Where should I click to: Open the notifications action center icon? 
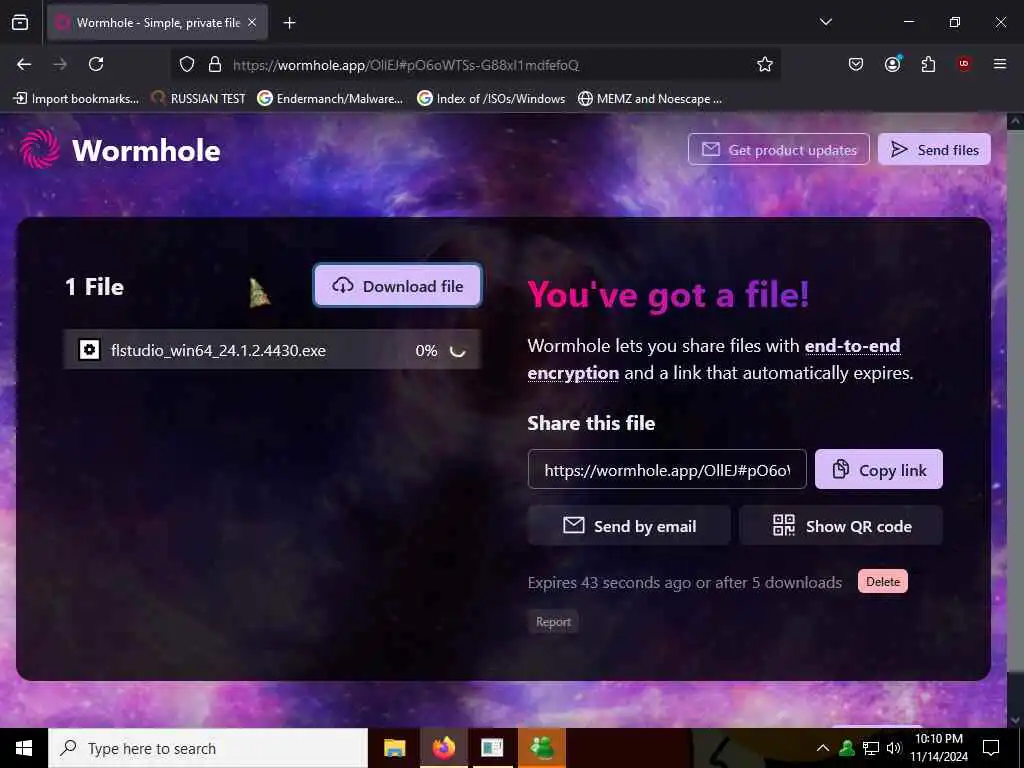point(991,748)
